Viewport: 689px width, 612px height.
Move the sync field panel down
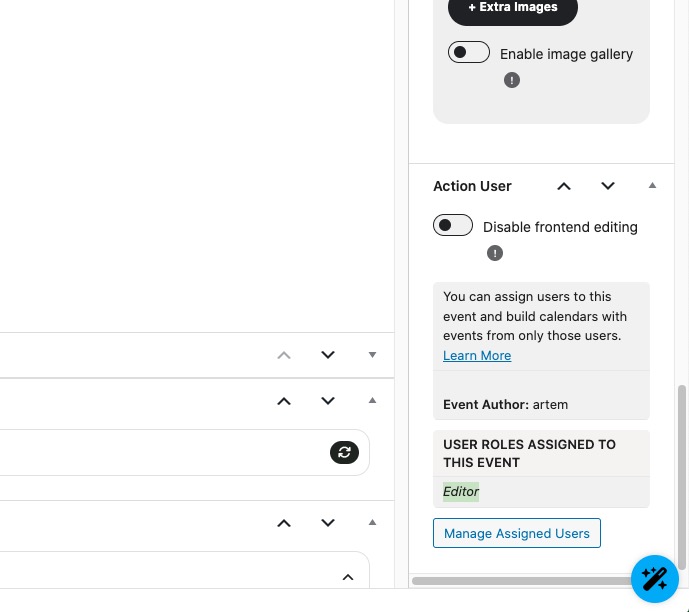pos(328,401)
